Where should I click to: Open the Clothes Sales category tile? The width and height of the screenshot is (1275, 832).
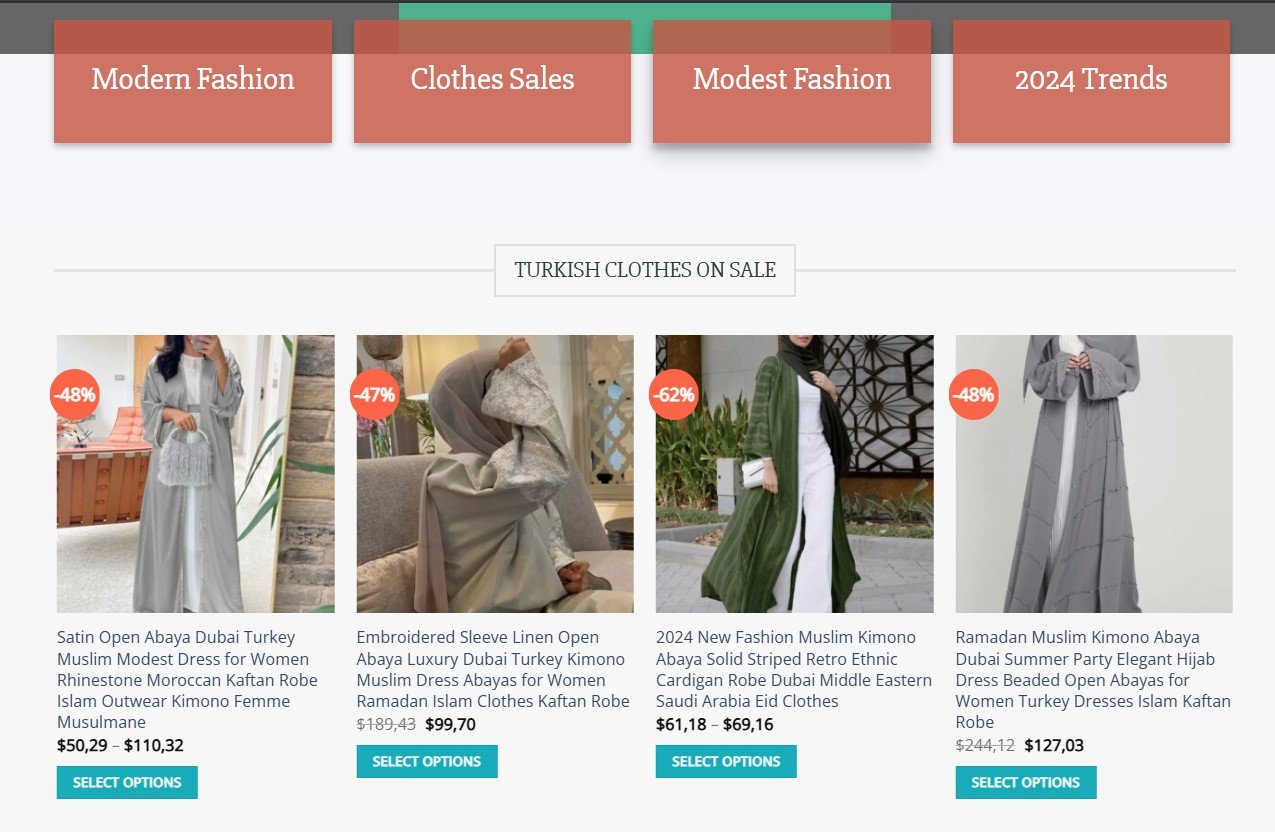[492, 81]
